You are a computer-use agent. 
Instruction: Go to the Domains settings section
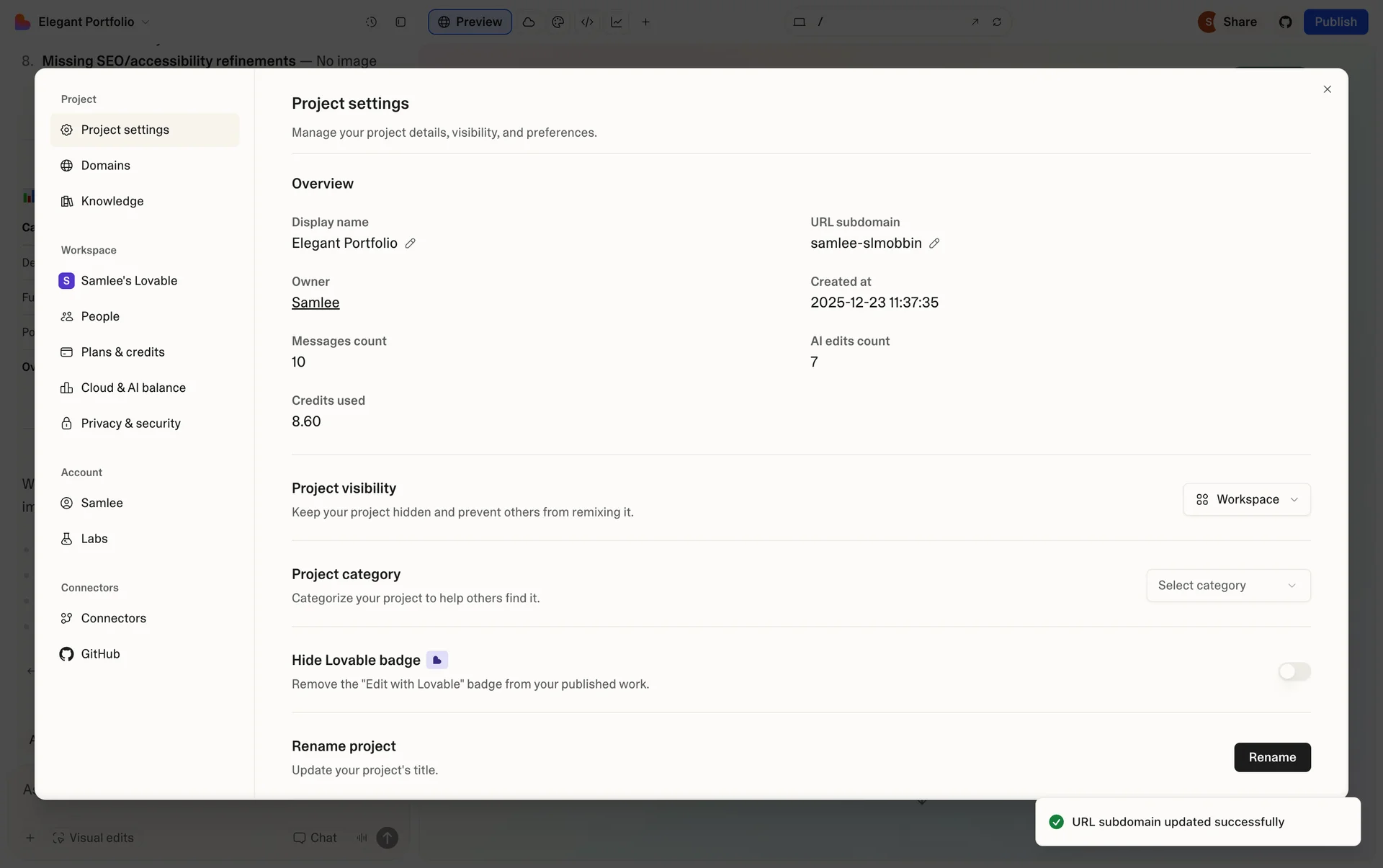point(105,166)
